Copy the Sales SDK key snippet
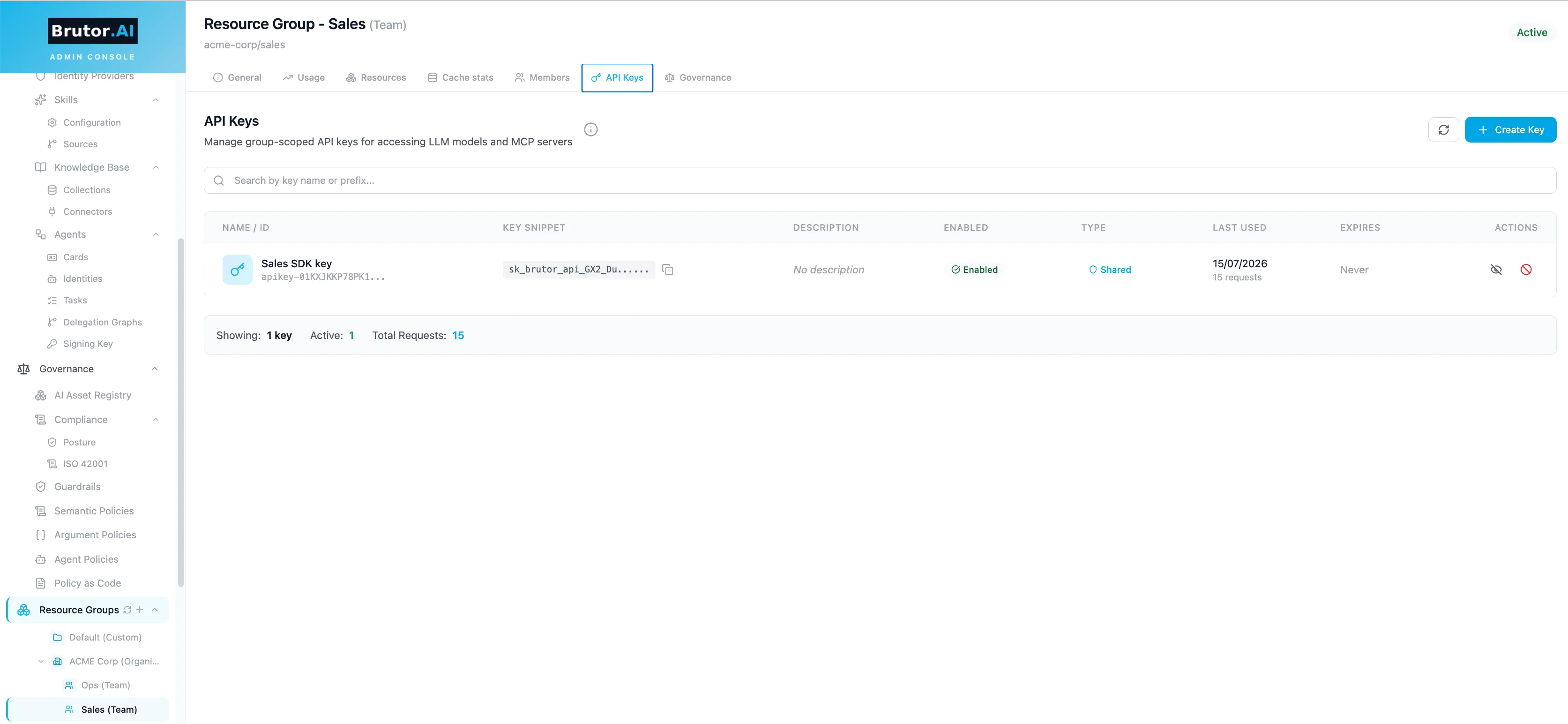The height and width of the screenshot is (724, 1568). 668,270
